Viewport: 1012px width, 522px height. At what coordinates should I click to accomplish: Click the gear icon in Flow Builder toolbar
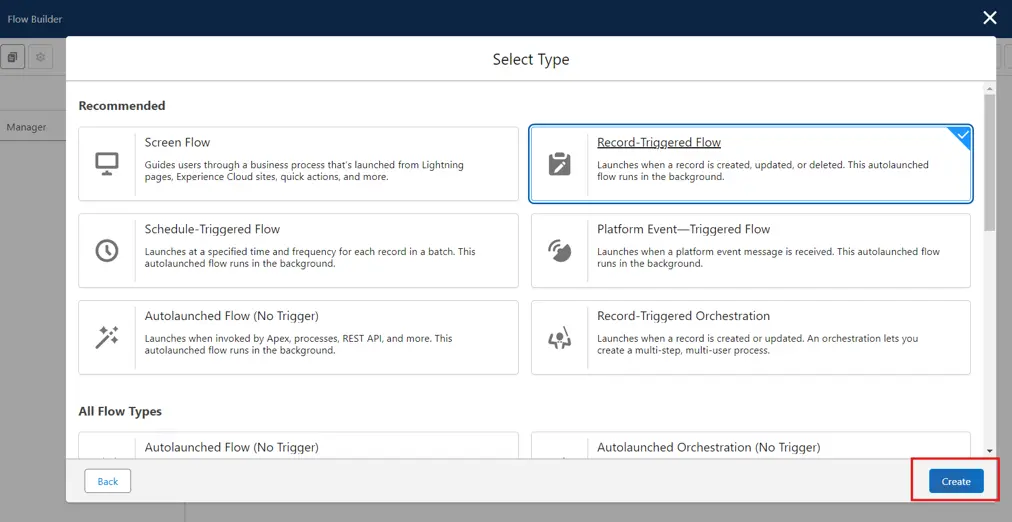click(40, 57)
